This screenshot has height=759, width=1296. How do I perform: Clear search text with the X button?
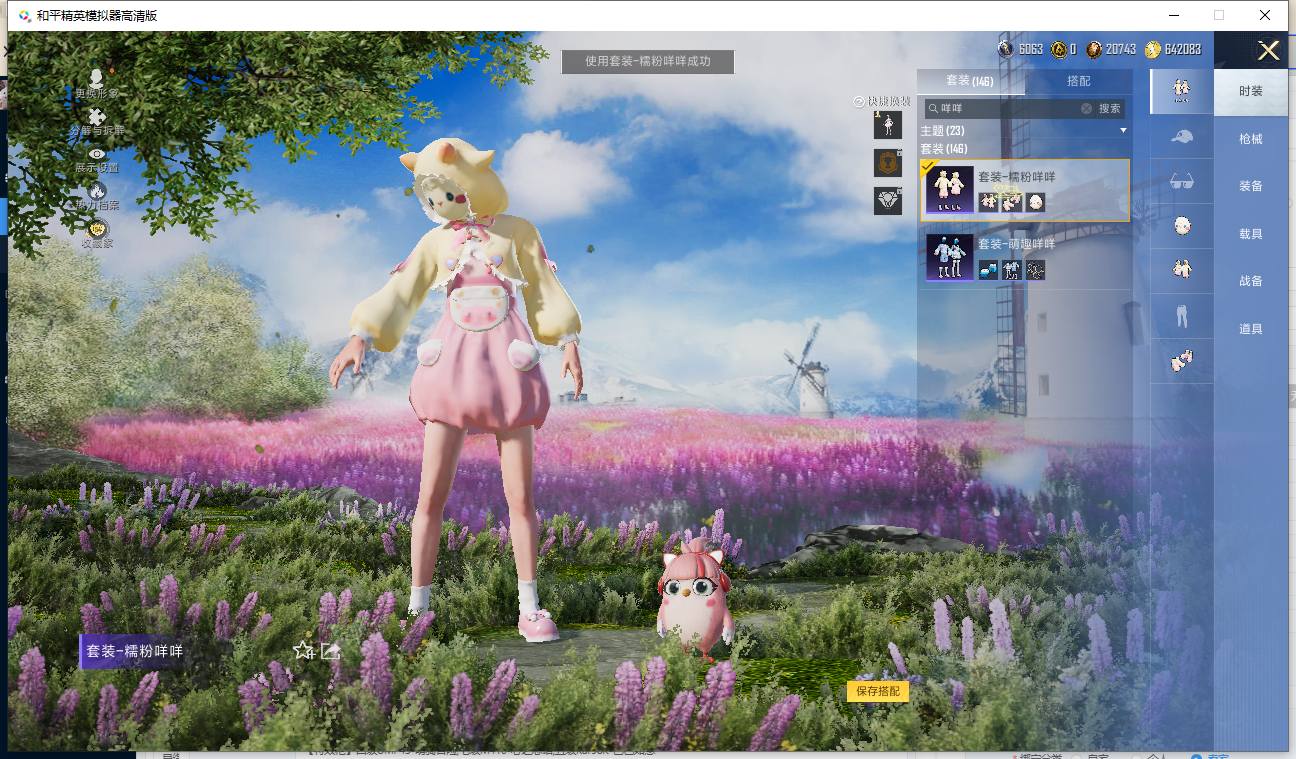pyautogui.click(x=1087, y=108)
